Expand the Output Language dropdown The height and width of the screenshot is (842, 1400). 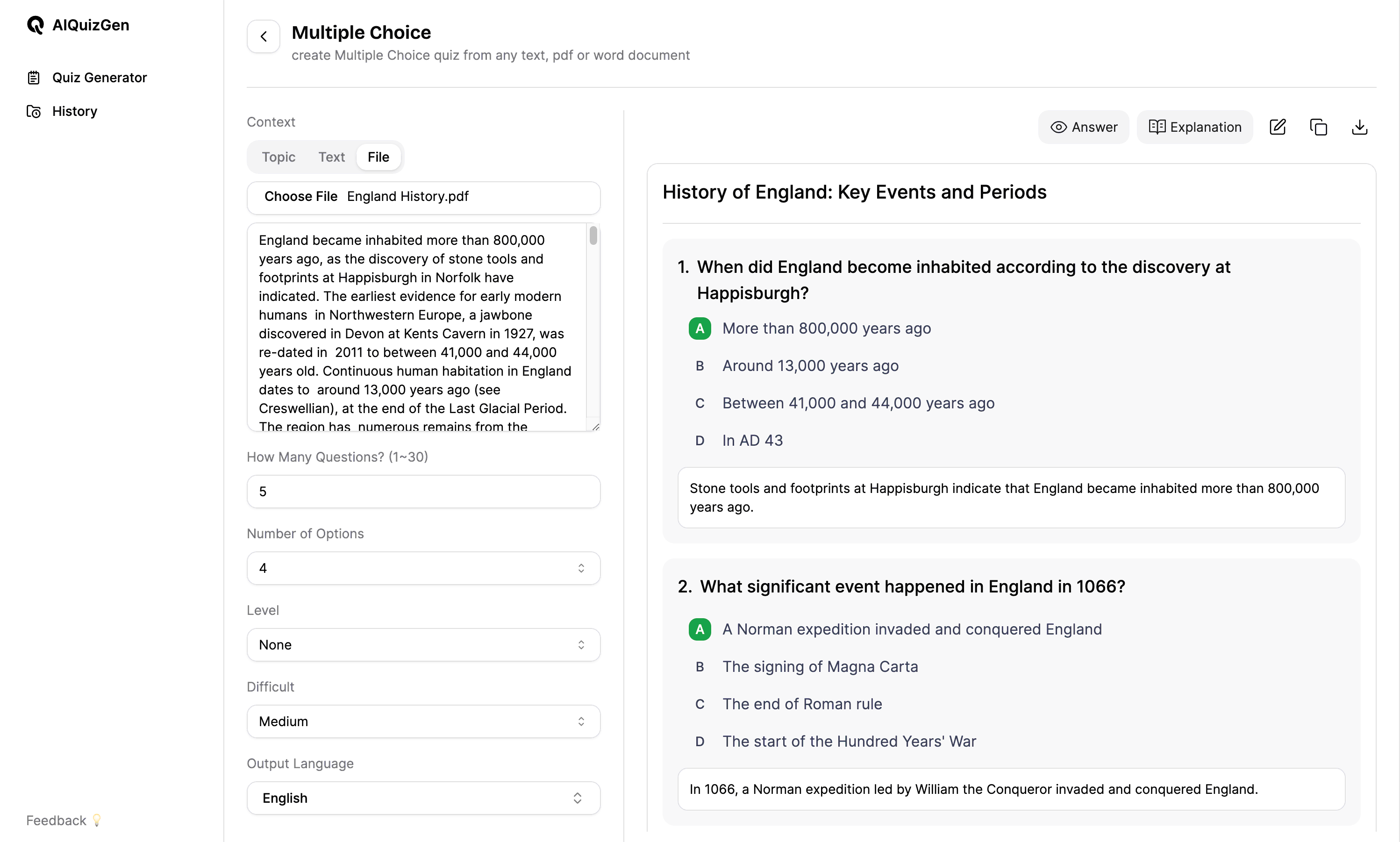click(x=424, y=798)
